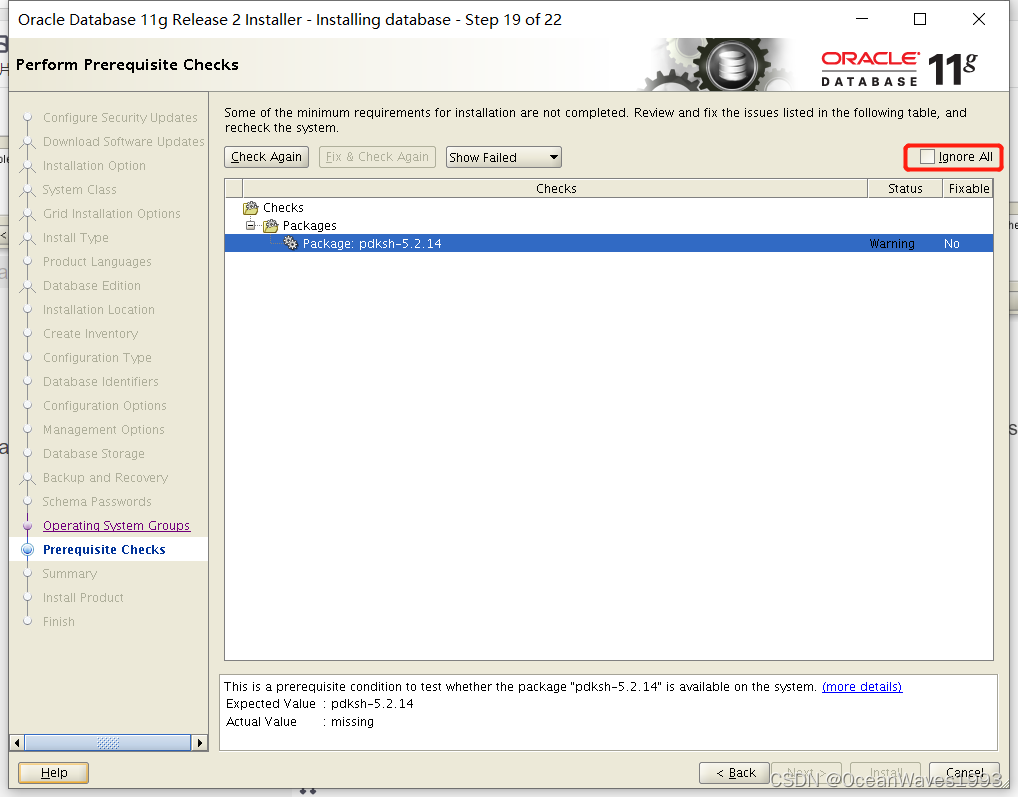Click the Install Type step
Screen dimensions: 1018x797
75,238
